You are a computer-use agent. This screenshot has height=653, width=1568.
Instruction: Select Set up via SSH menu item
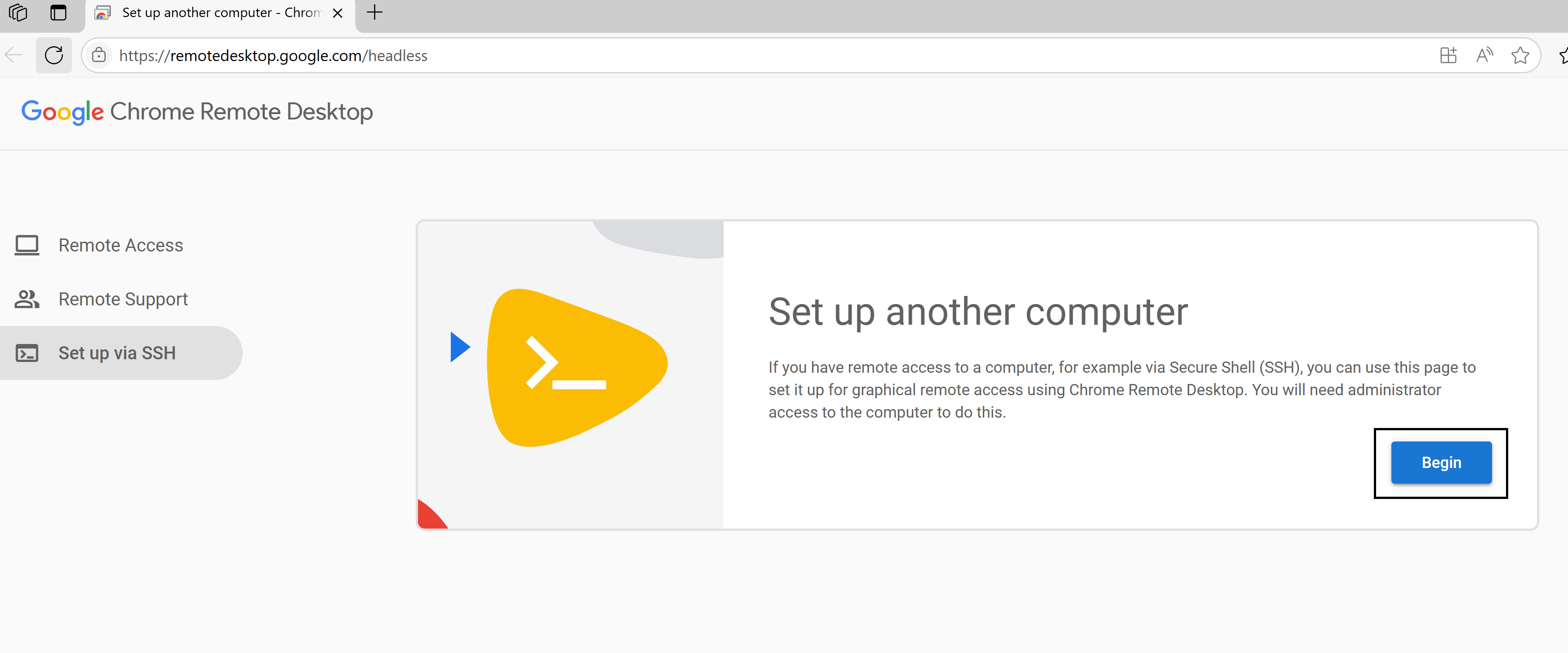click(x=117, y=353)
